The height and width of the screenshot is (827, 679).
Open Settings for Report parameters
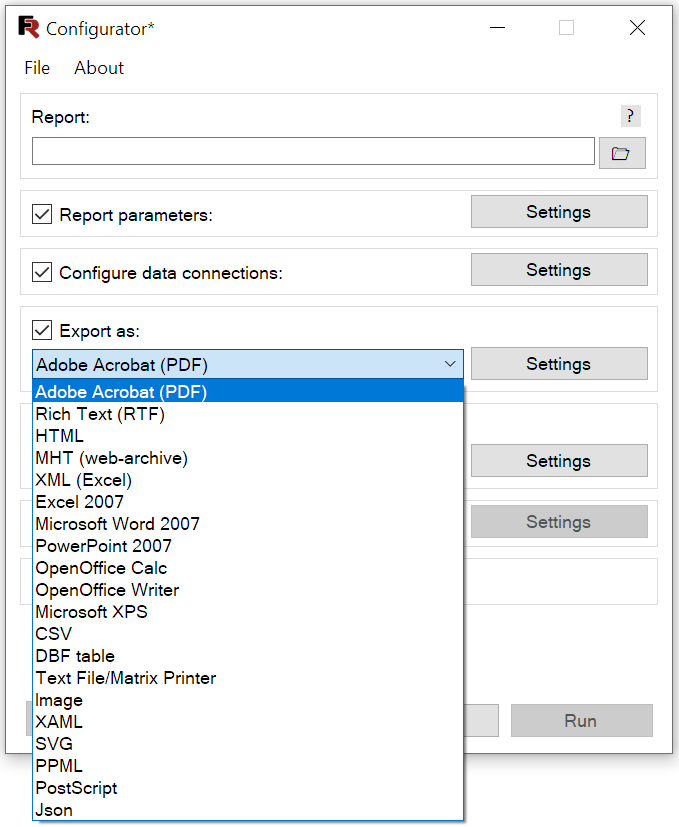(x=559, y=211)
